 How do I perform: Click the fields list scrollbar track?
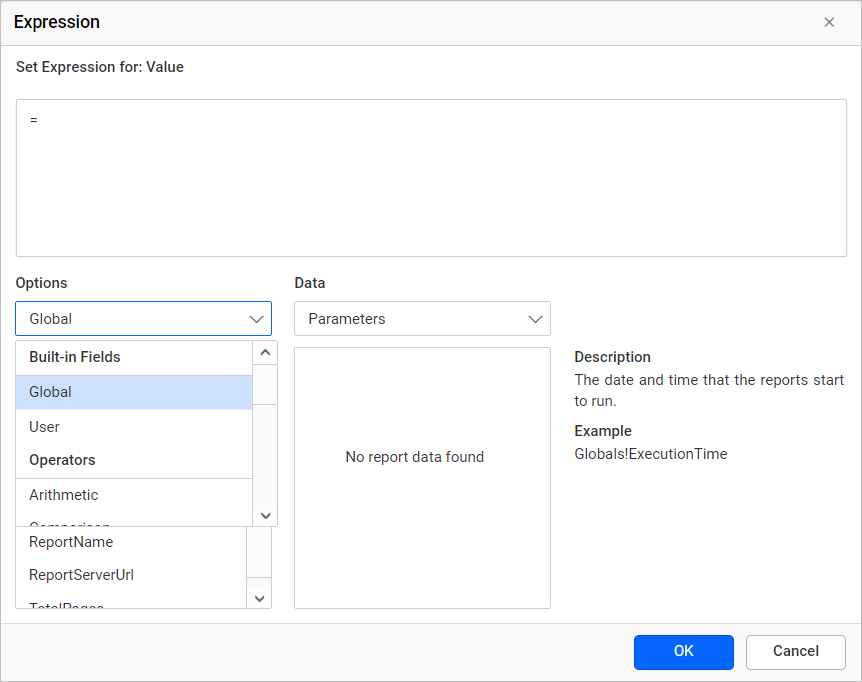click(x=259, y=552)
